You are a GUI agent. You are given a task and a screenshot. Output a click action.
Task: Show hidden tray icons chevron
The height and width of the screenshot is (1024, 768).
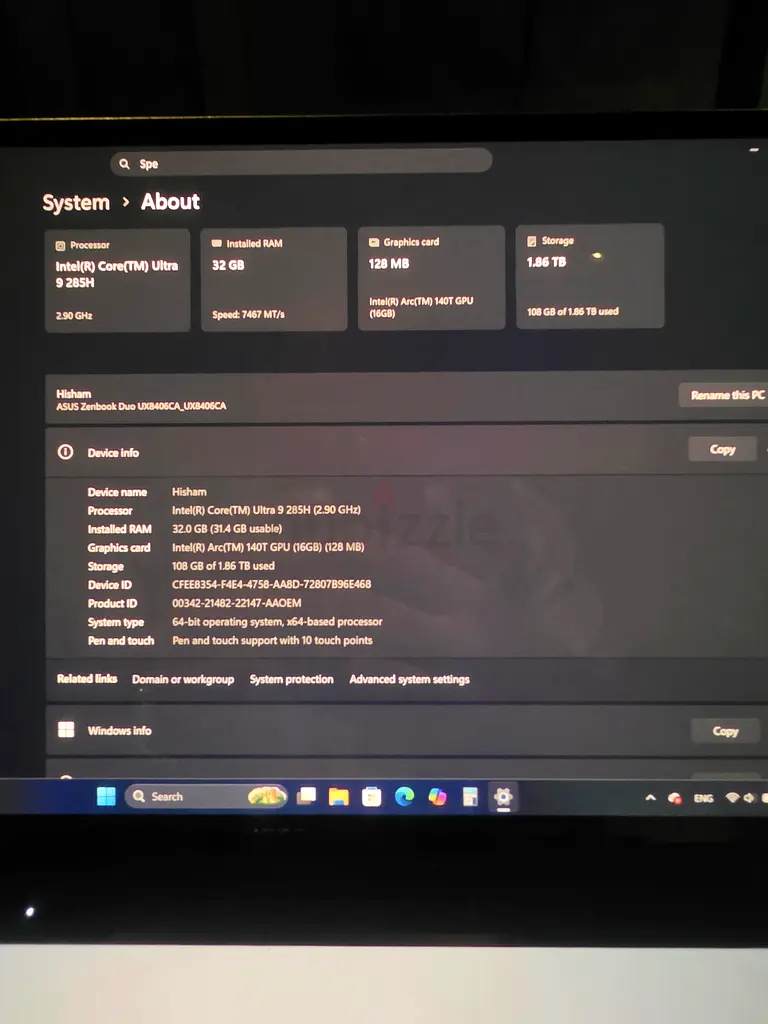coord(650,798)
